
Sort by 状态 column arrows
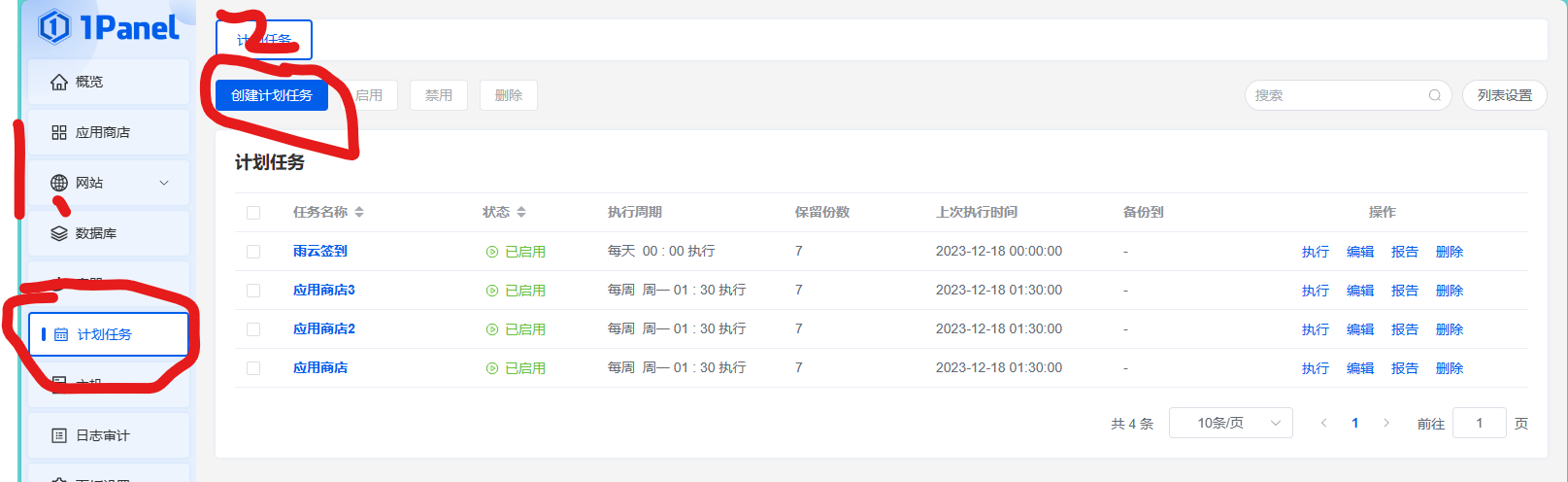coord(521,212)
